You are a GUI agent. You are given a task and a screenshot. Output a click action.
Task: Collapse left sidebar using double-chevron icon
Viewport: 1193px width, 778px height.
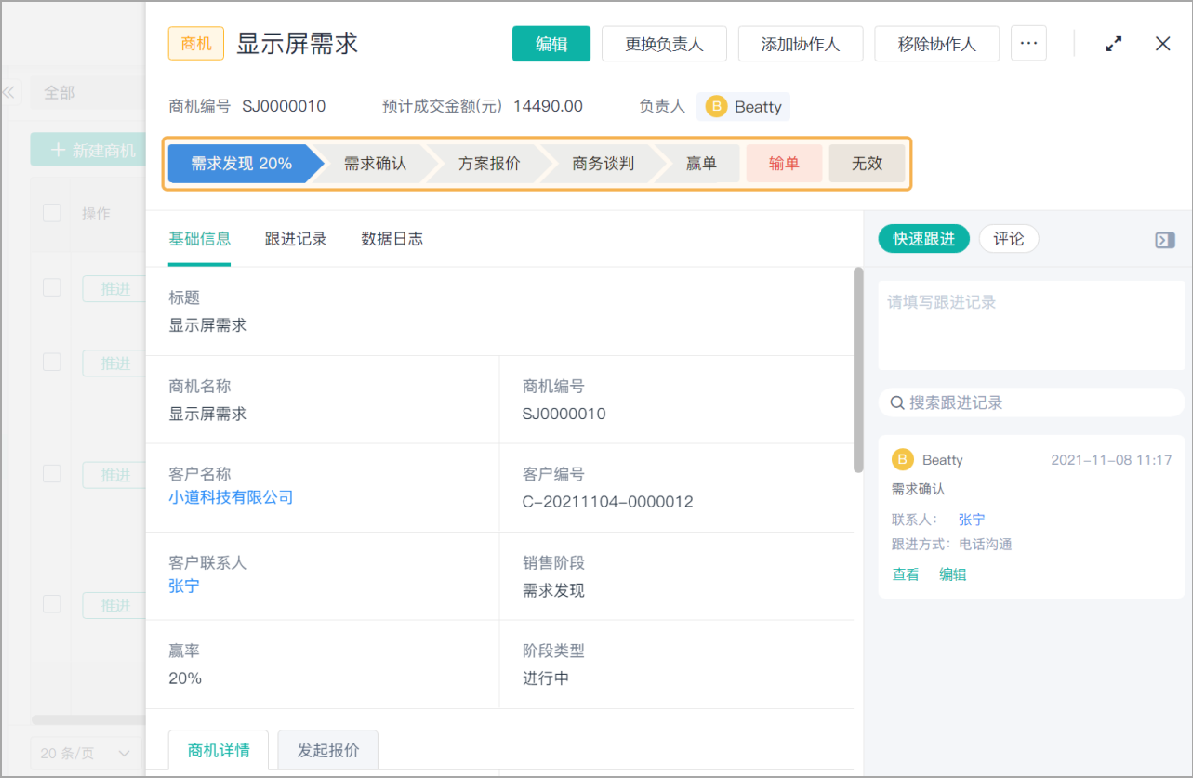[10, 92]
